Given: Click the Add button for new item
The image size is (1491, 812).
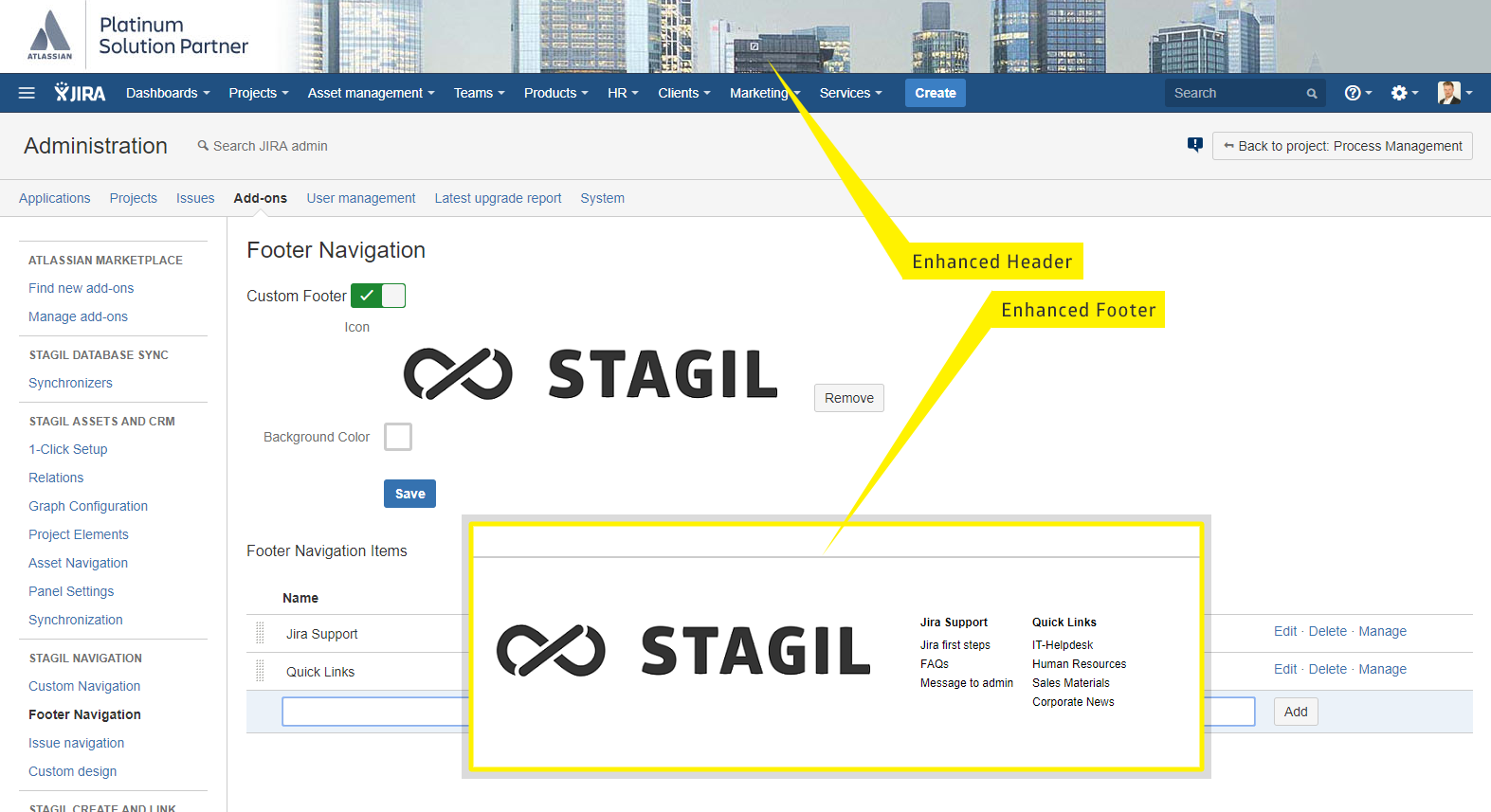Looking at the screenshot, I should tap(1297, 712).
